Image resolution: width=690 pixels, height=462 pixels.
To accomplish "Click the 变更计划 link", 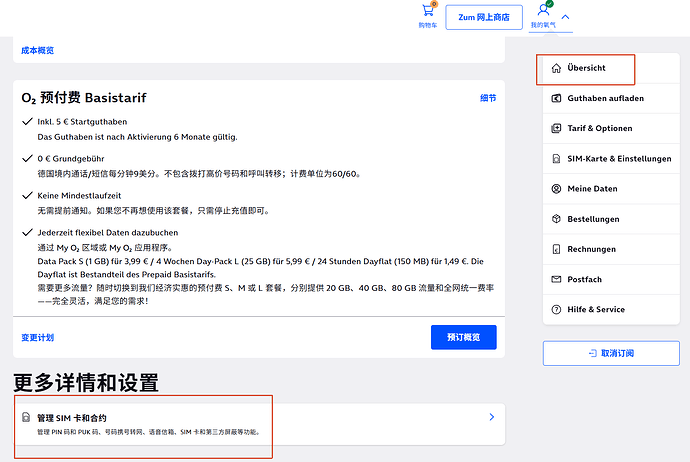I will (x=37, y=337).
